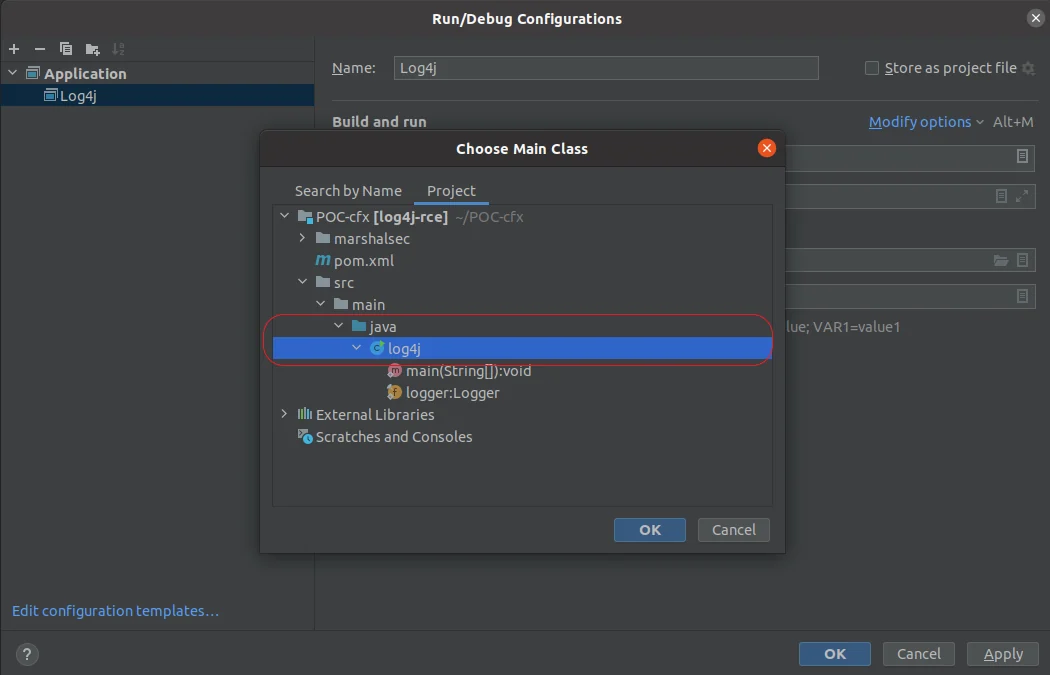
Task: Close the Choose Main Class dialog
Action: coord(767,148)
